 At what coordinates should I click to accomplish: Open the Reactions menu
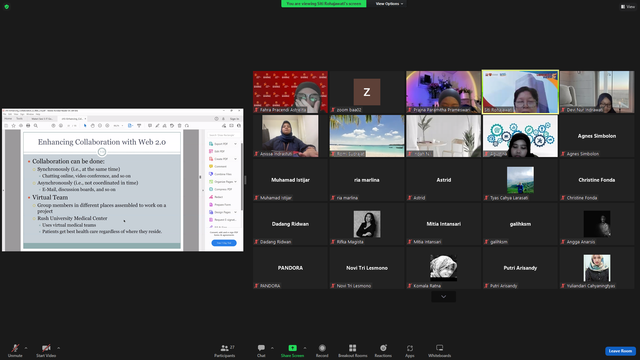[383, 350]
